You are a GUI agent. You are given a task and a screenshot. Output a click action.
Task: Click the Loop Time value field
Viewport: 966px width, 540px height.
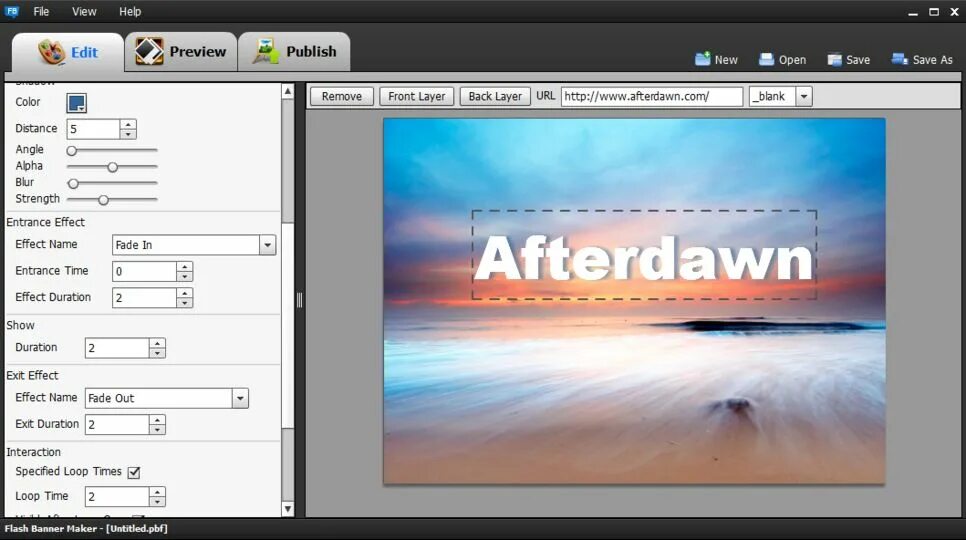117,496
